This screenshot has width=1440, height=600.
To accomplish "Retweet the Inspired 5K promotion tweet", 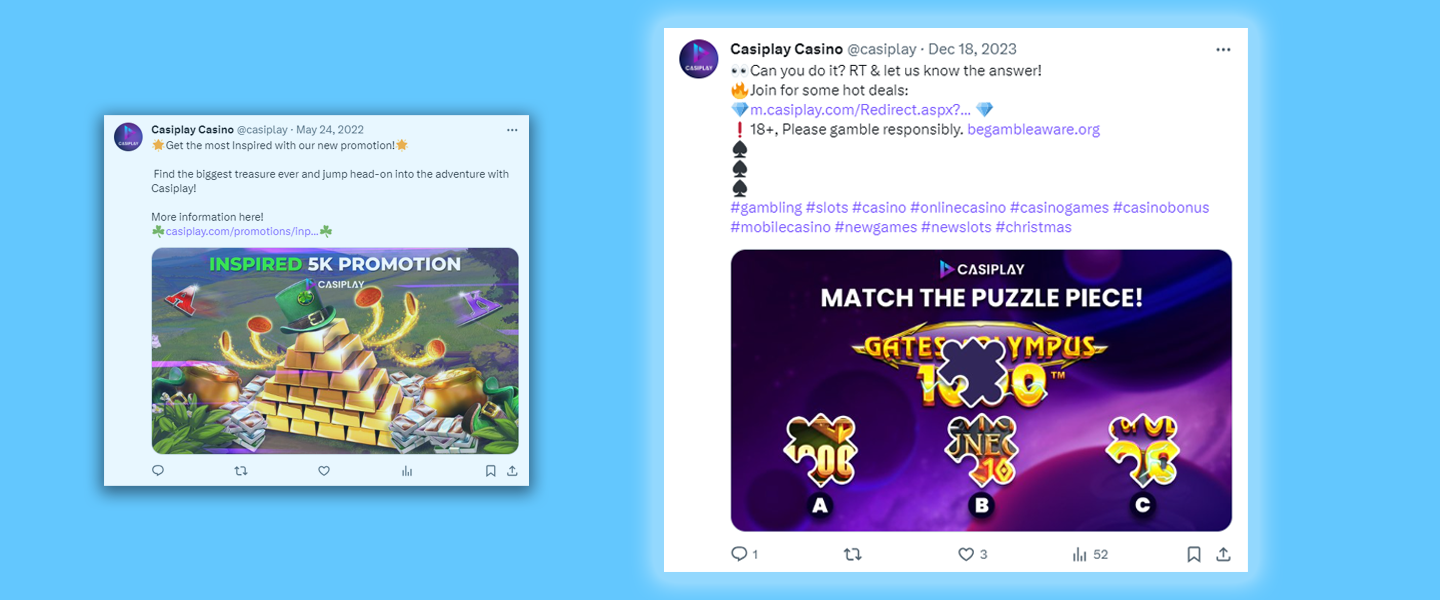I will click(240, 470).
